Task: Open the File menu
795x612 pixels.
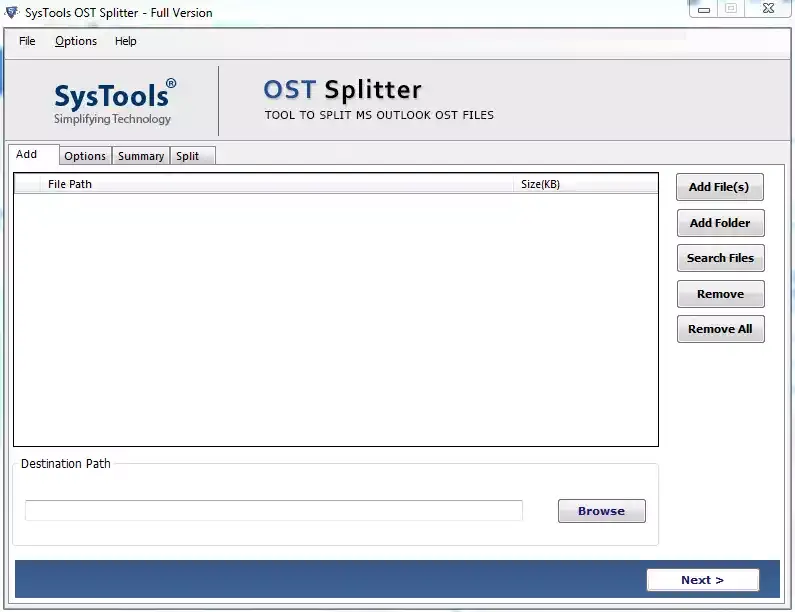Action: point(27,41)
